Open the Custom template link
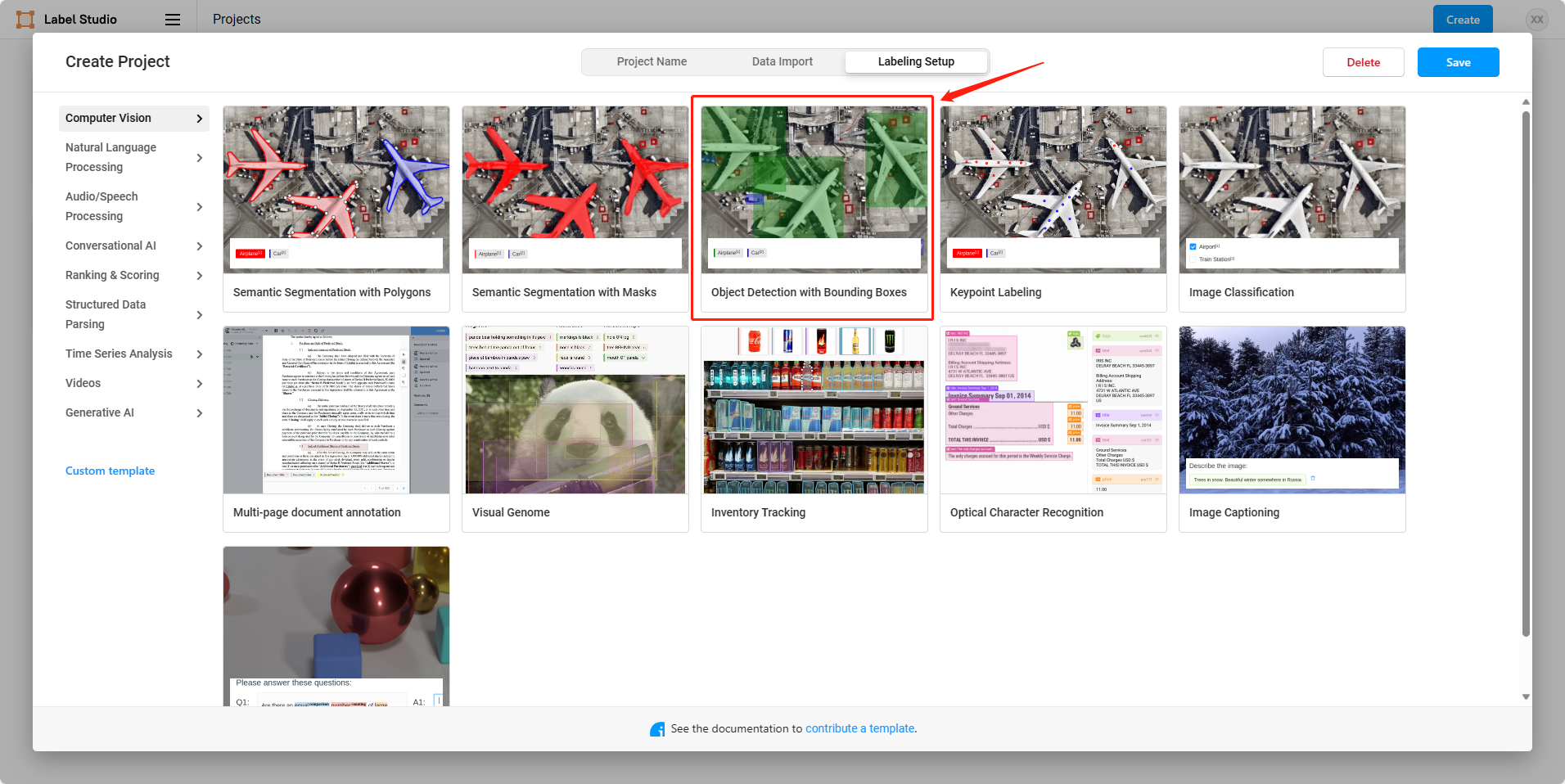1565x784 pixels. 110,471
